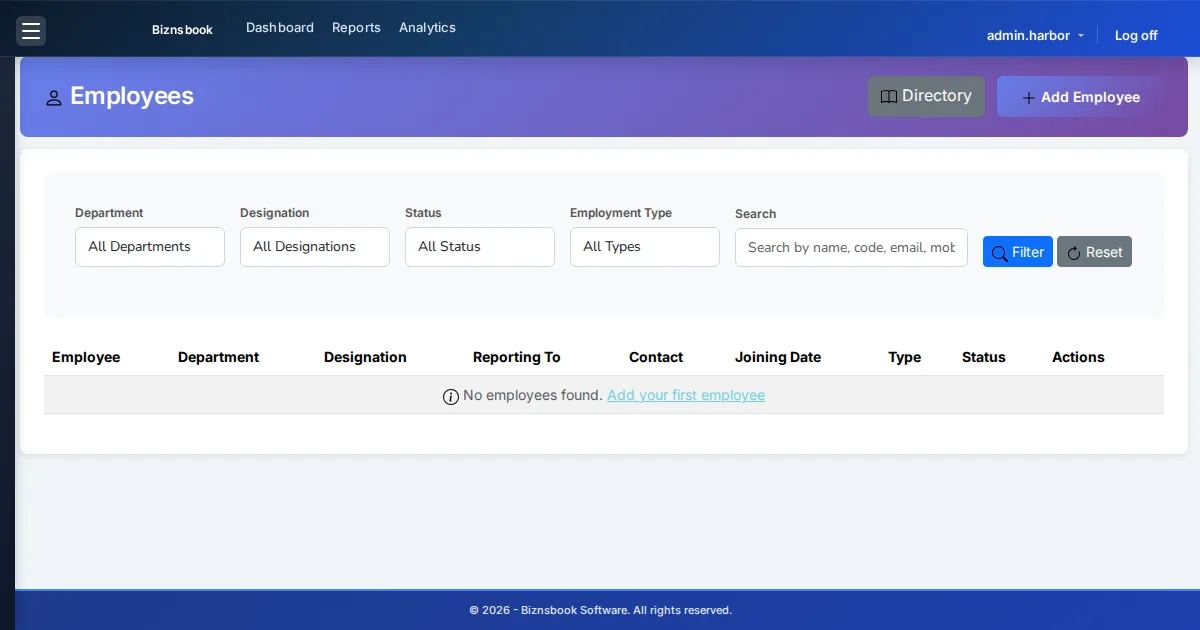1200x630 pixels.
Task: Open the hamburger menu icon
Action: click(x=31, y=31)
